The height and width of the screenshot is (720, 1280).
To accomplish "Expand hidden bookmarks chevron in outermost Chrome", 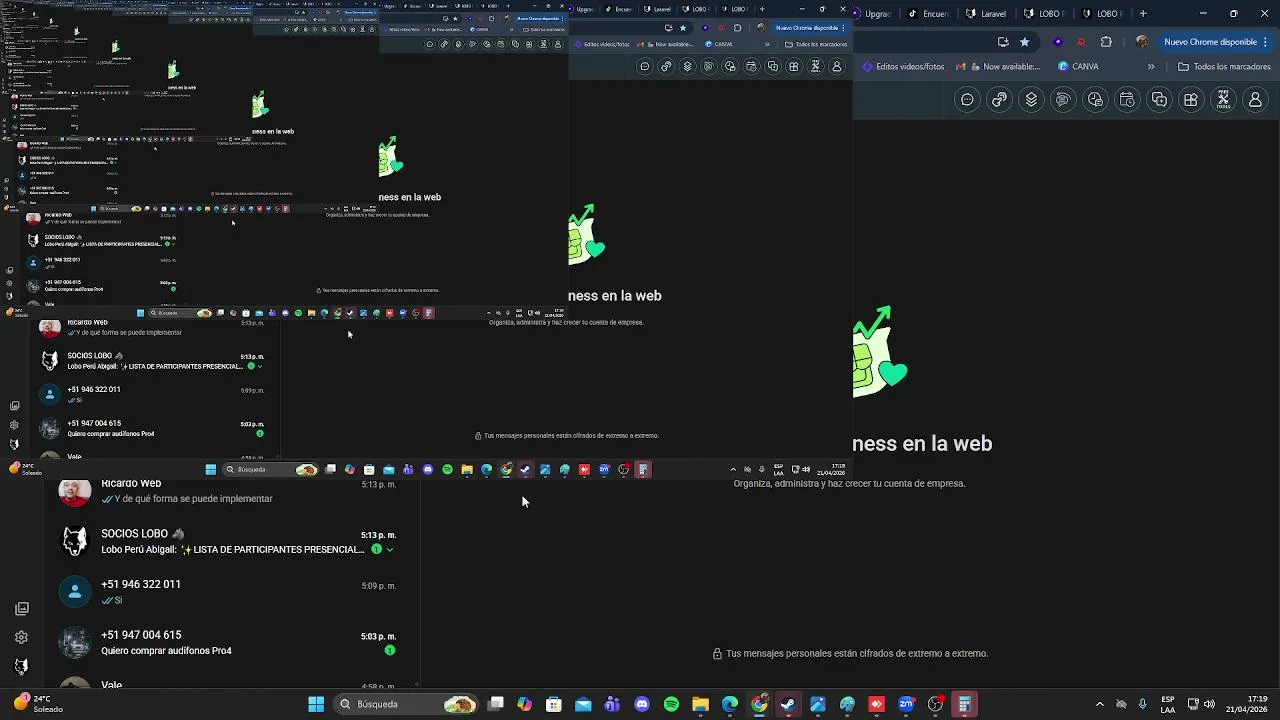I will click(1151, 67).
